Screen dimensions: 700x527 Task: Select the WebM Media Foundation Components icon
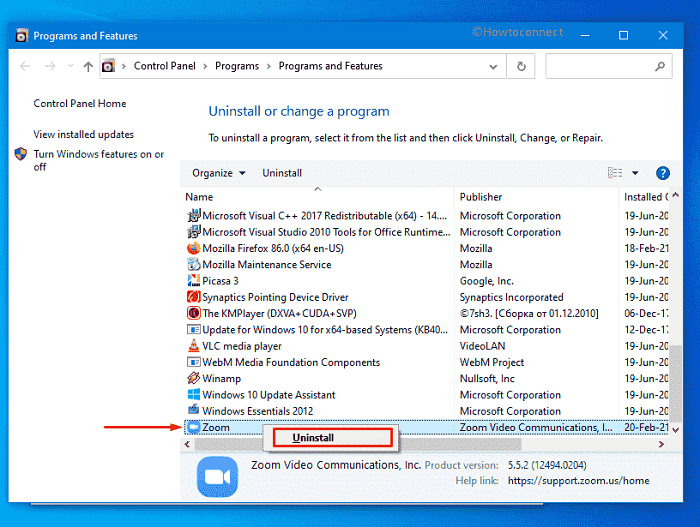(193, 362)
